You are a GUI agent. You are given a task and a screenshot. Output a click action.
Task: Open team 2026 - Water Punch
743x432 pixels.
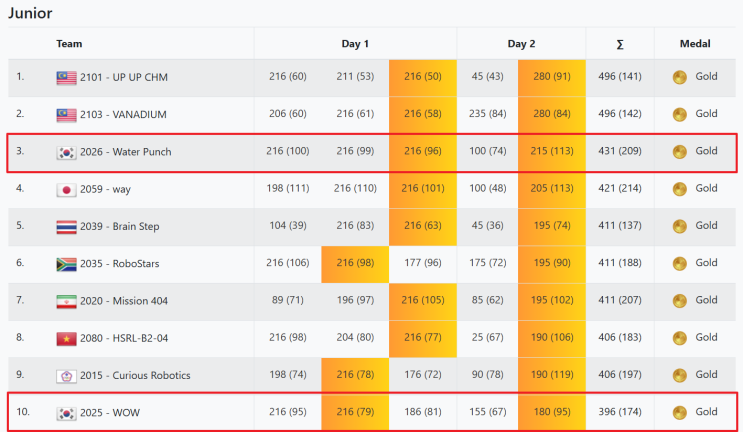click(x=125, y=152)
